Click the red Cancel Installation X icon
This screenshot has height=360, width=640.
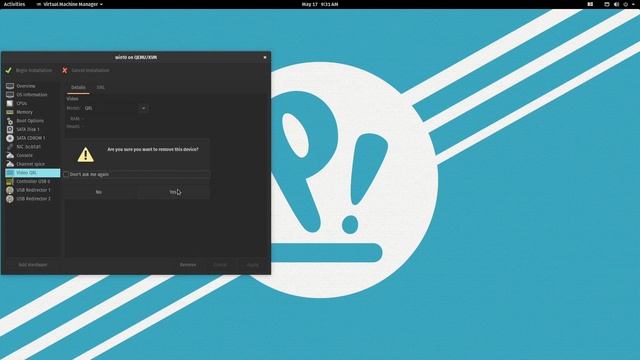[x=64, y=70]
